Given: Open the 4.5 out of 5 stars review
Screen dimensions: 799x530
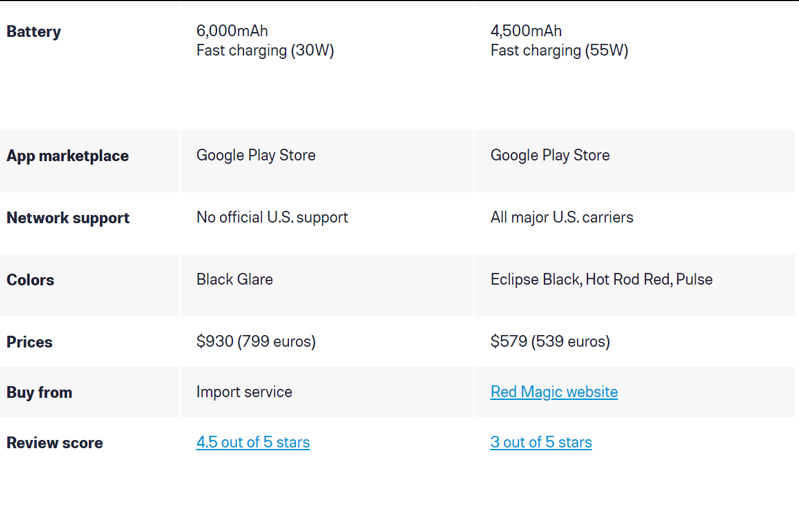Looking at the screenshot, I should (253, 442).
